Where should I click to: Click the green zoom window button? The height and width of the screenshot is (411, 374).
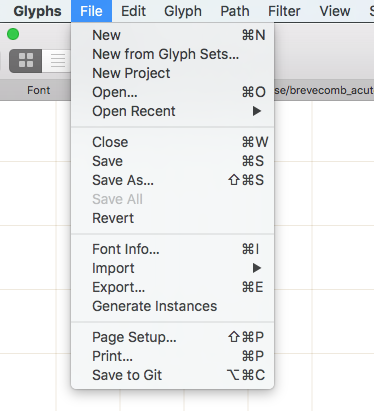(x=13, y=34)
